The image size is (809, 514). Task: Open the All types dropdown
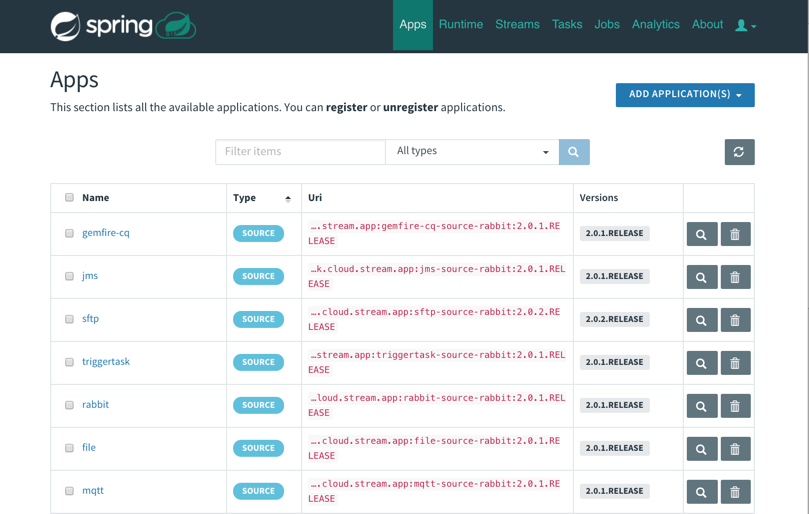tap(472, 152)
